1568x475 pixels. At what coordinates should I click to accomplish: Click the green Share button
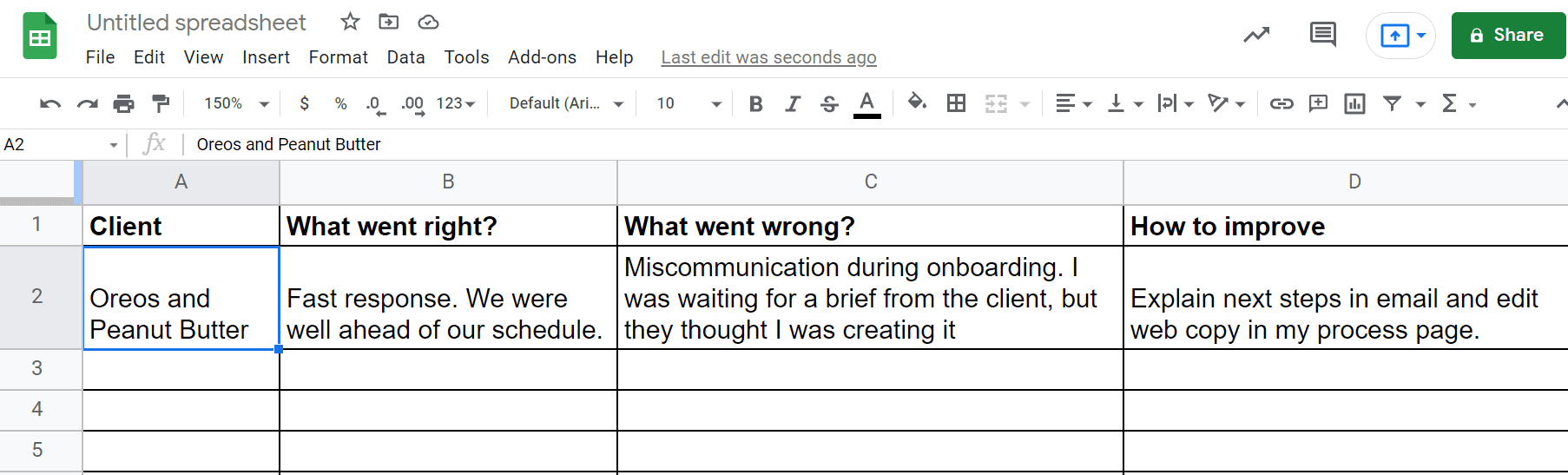click(1508, 36)
